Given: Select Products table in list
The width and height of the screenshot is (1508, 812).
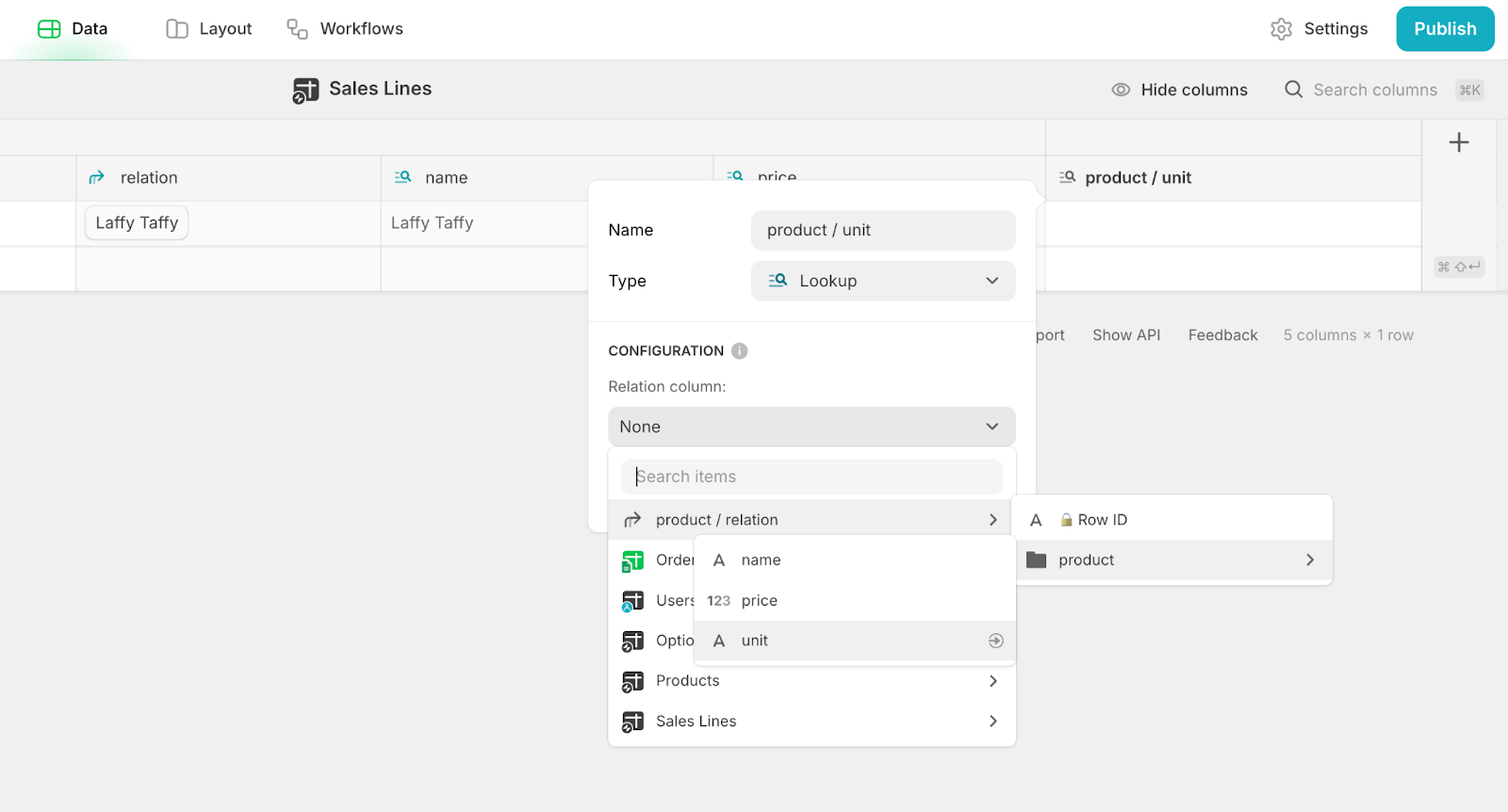Looking at the screenshot, I should click(x=811, y=681).
